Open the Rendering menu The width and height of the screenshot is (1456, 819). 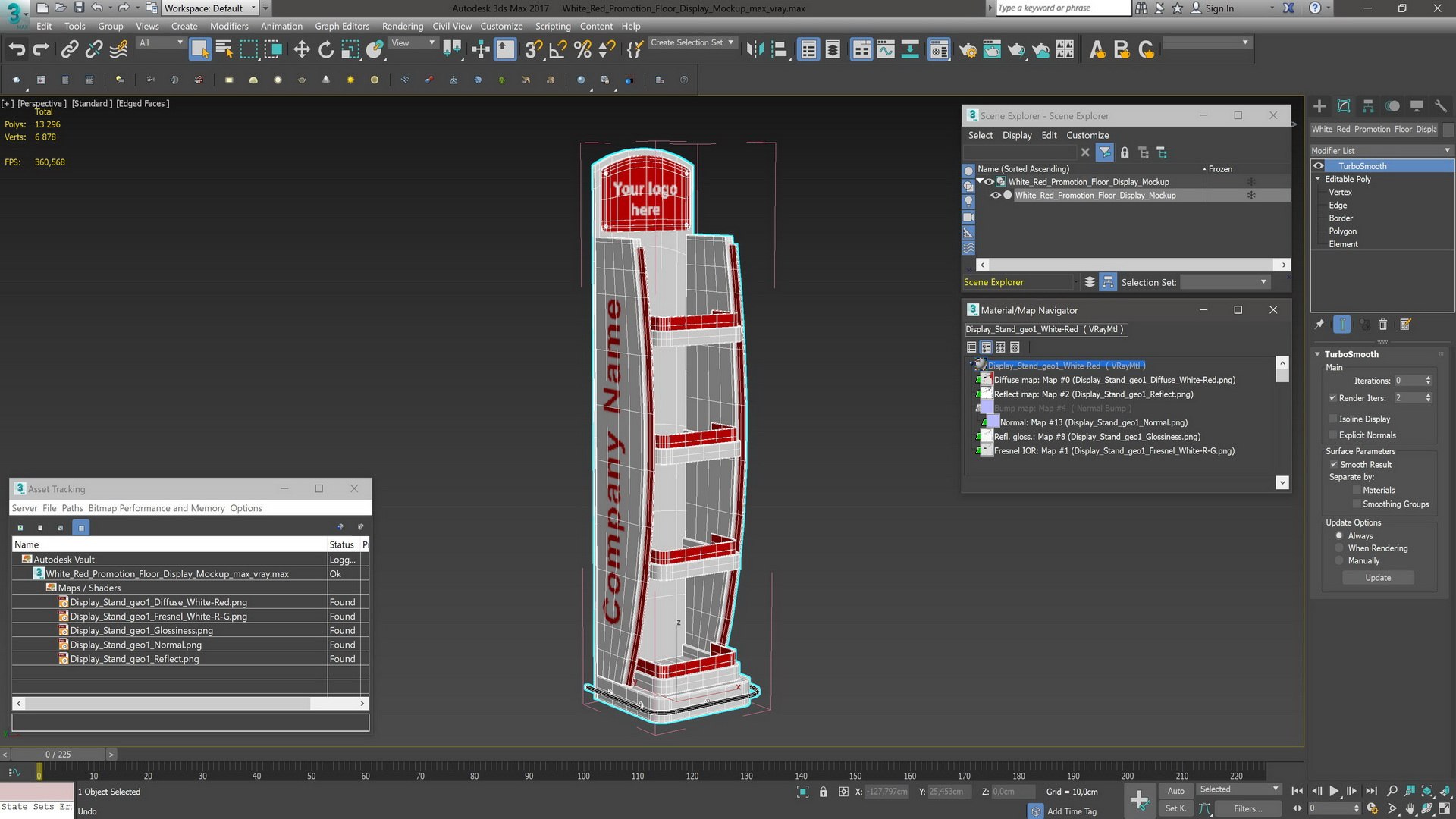click(x=402, y=26)
